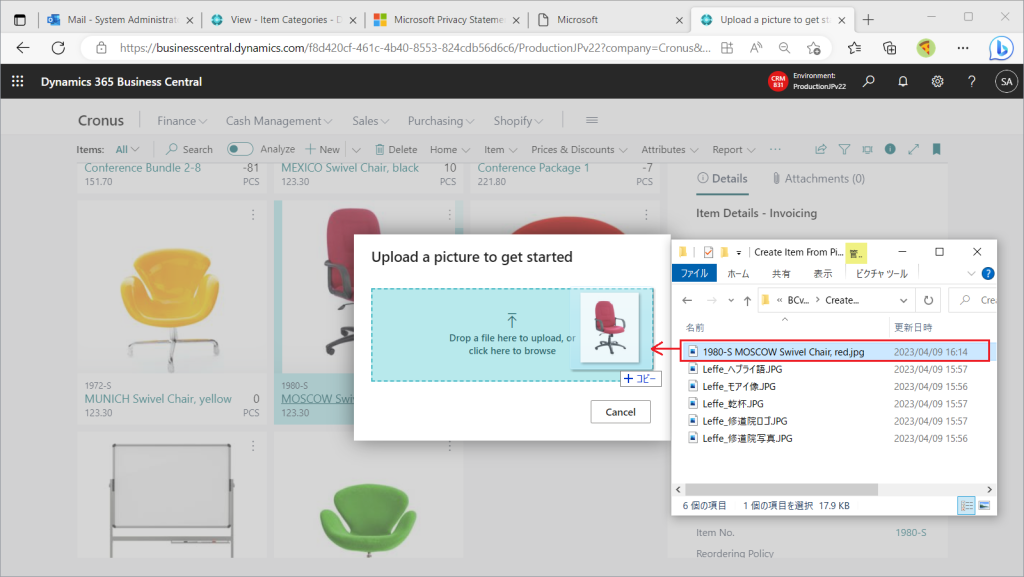
Task: Open the Business Central settings gear
Action: pyautogui.click(x=938, y=82)
